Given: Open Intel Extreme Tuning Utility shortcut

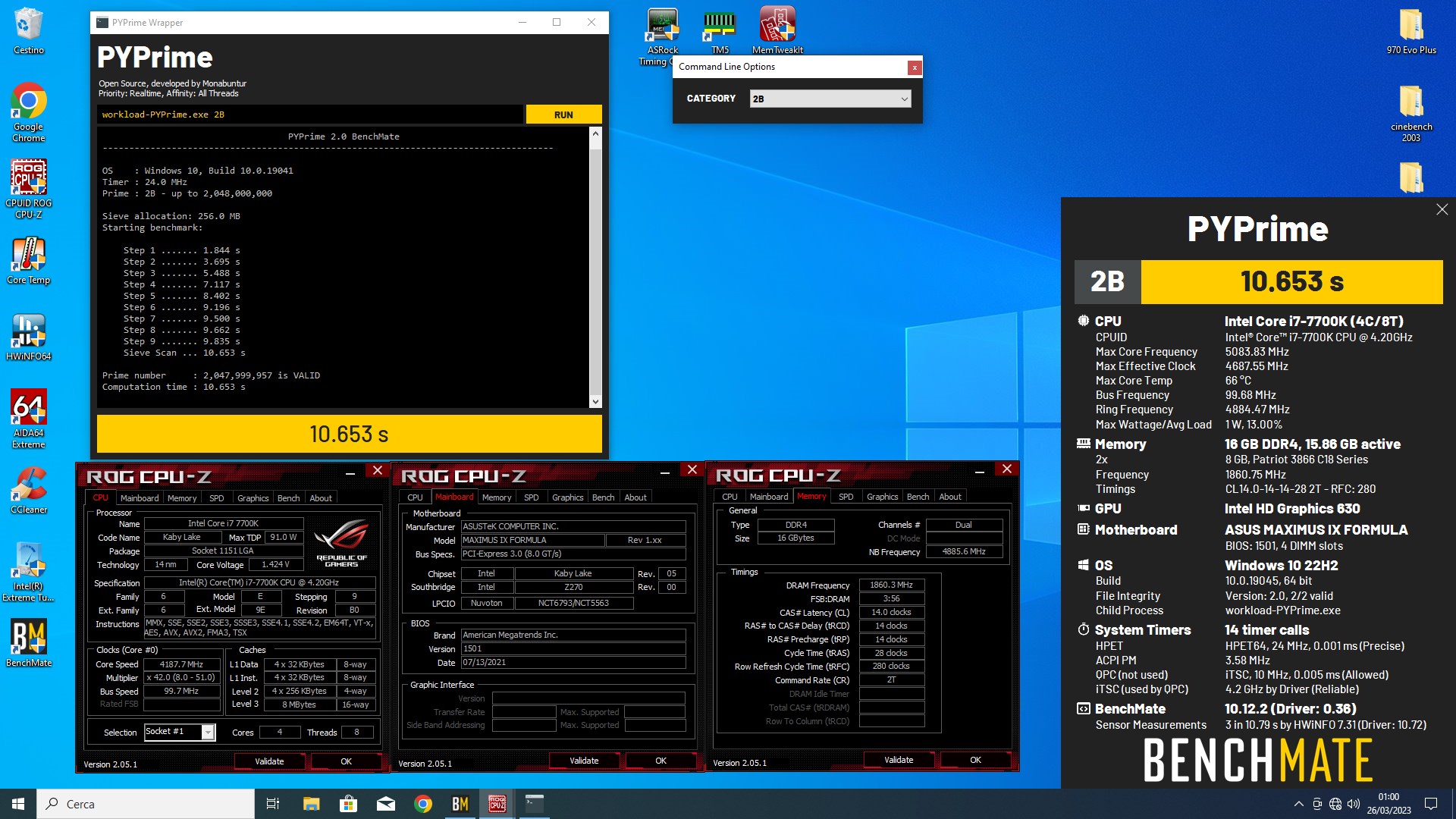Looking at the screenshot, I should point(29,572).
